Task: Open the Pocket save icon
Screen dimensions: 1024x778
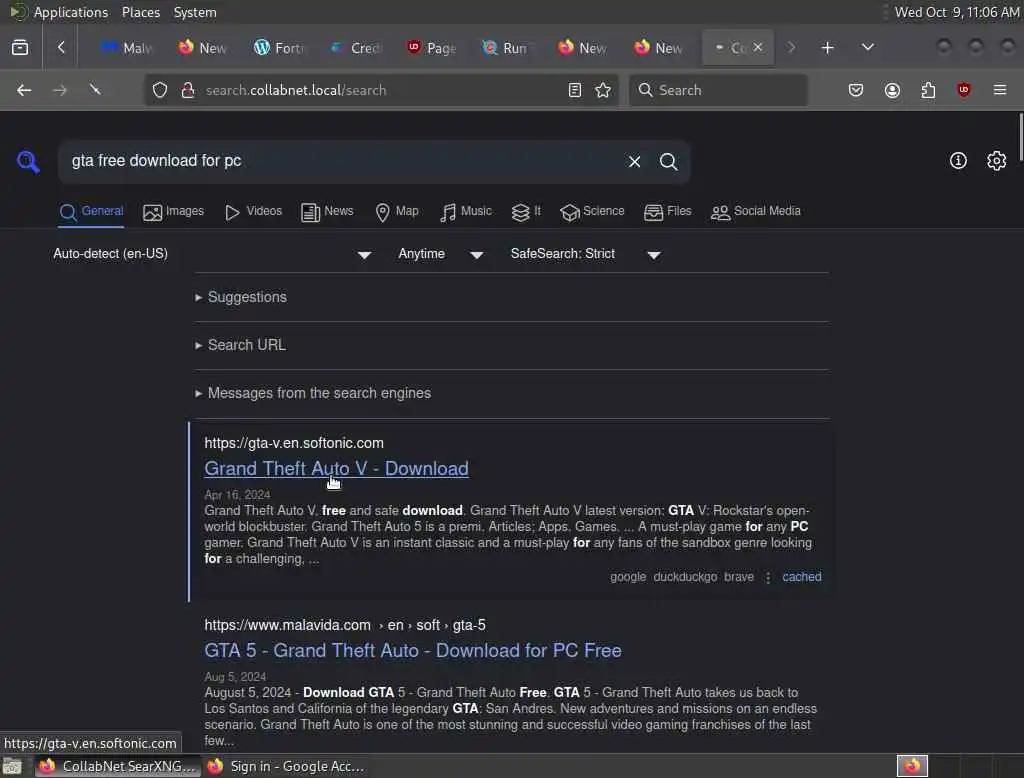Action: pos(856,90)
